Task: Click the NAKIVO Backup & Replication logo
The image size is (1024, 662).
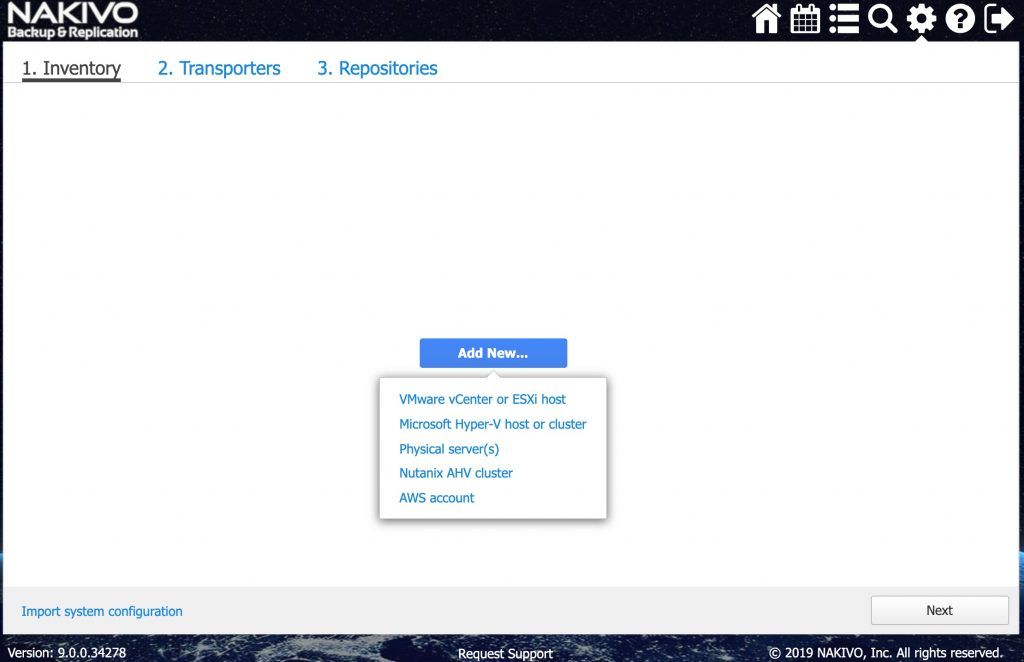Action: coord(72,21)
